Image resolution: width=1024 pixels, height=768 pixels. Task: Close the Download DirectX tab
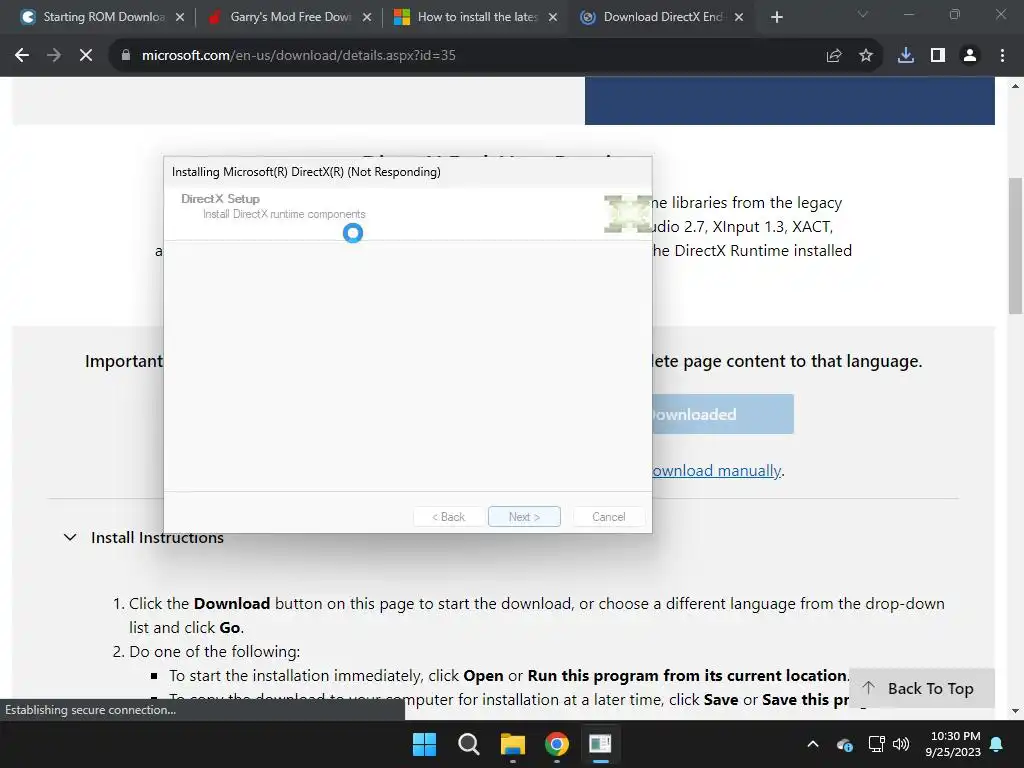coord(739,17)
